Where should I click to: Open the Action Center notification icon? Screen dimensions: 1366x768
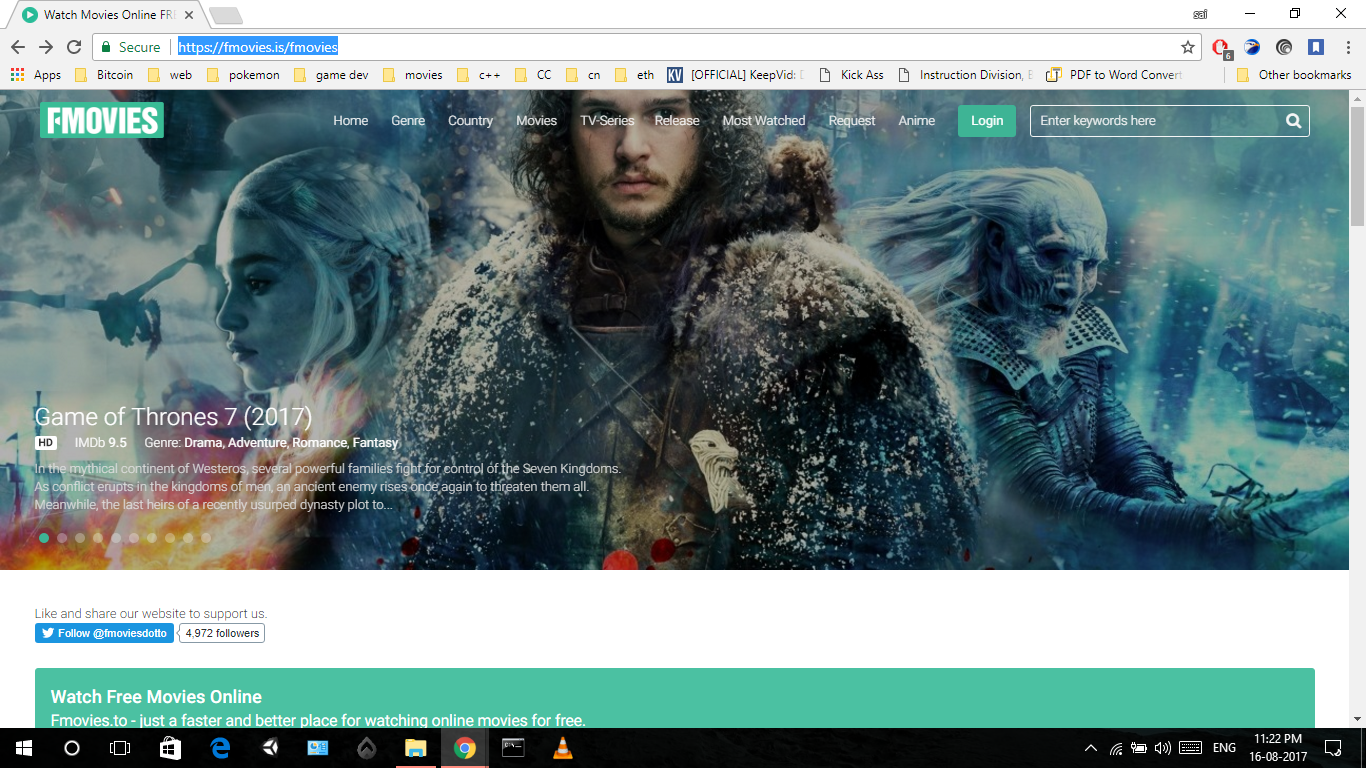coord(1333,747)
